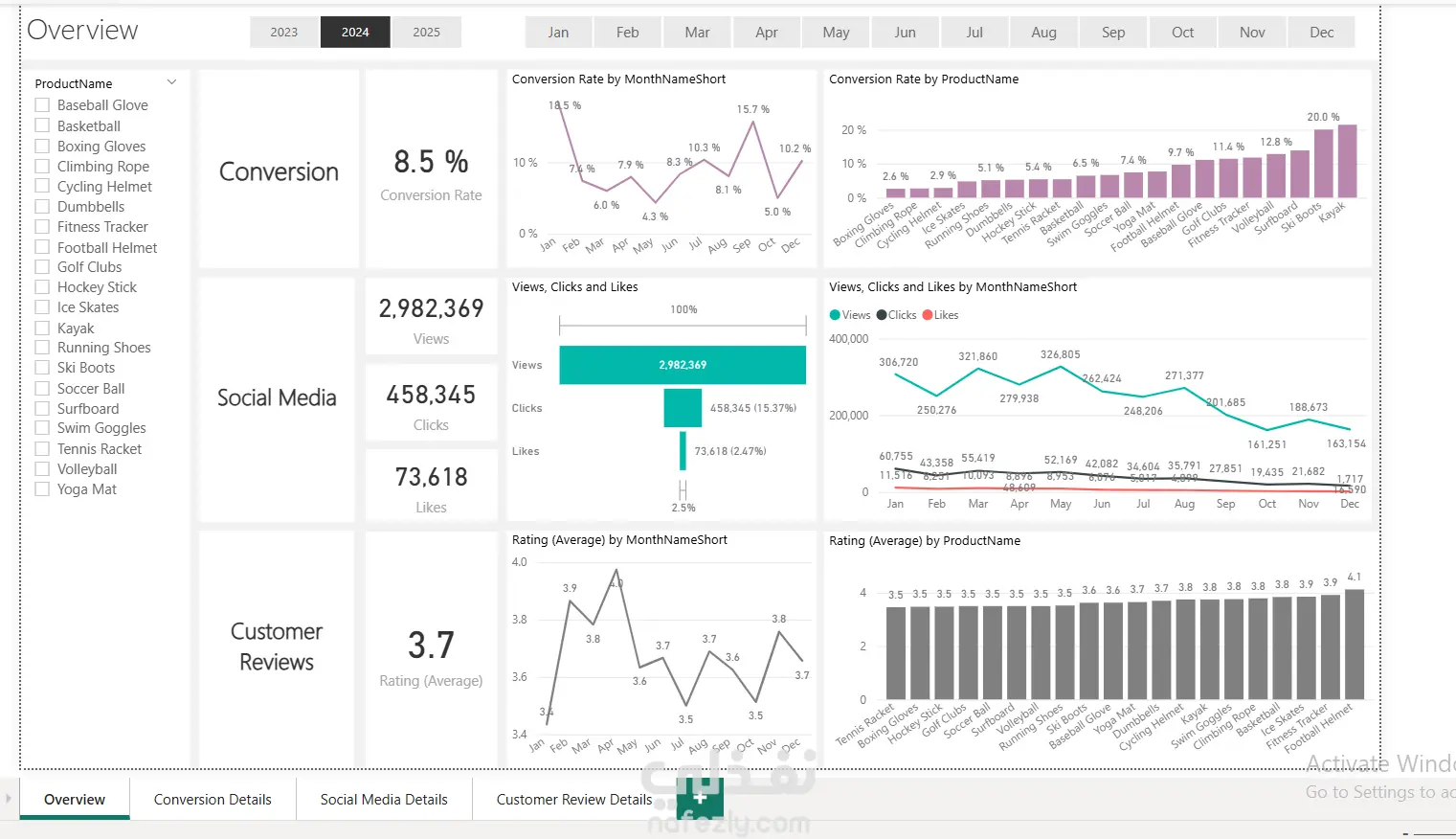Enable the Yoga Mat checkbox
The image size is (1456, 839).
coord(42,489)
